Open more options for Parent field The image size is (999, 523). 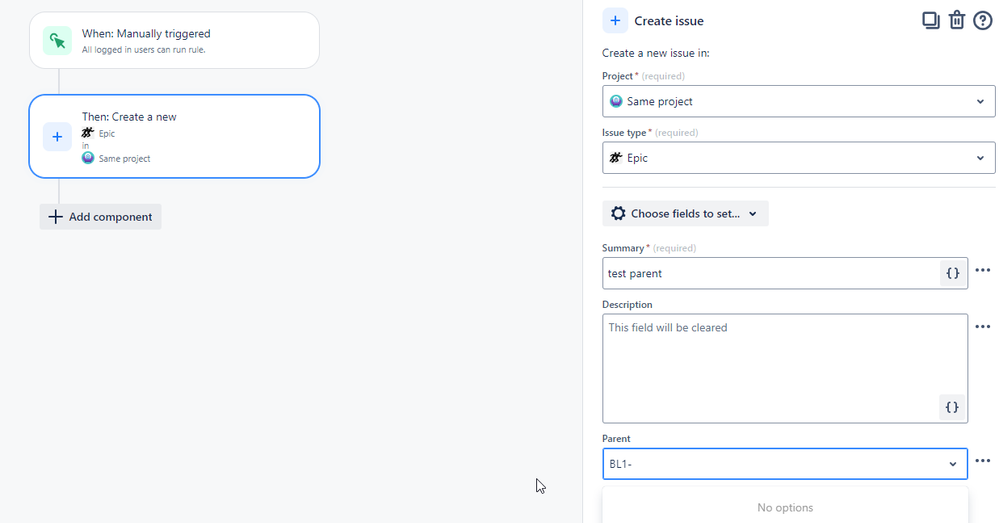(x=983, y=461)
